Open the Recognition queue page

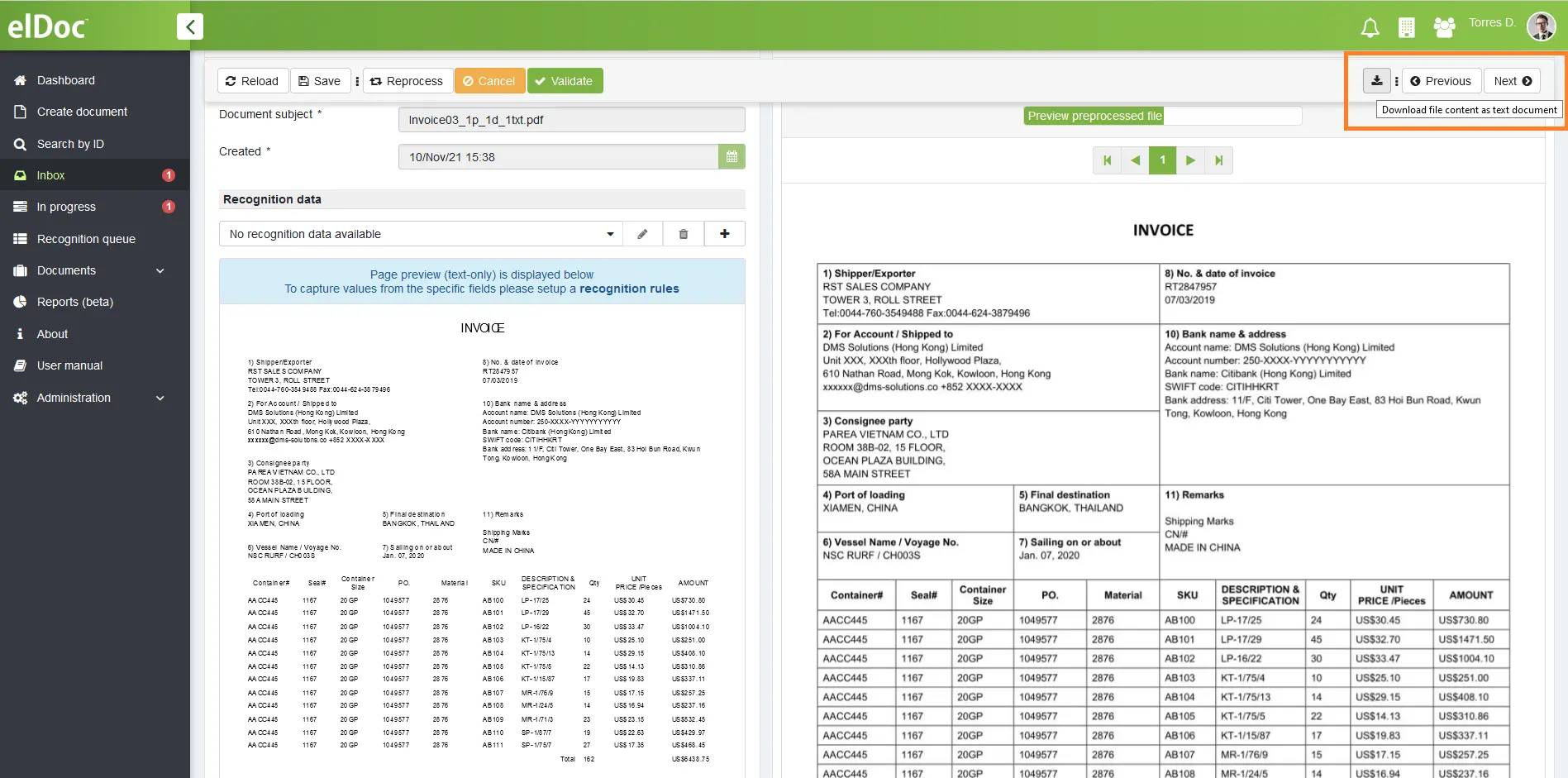[86, 239]
